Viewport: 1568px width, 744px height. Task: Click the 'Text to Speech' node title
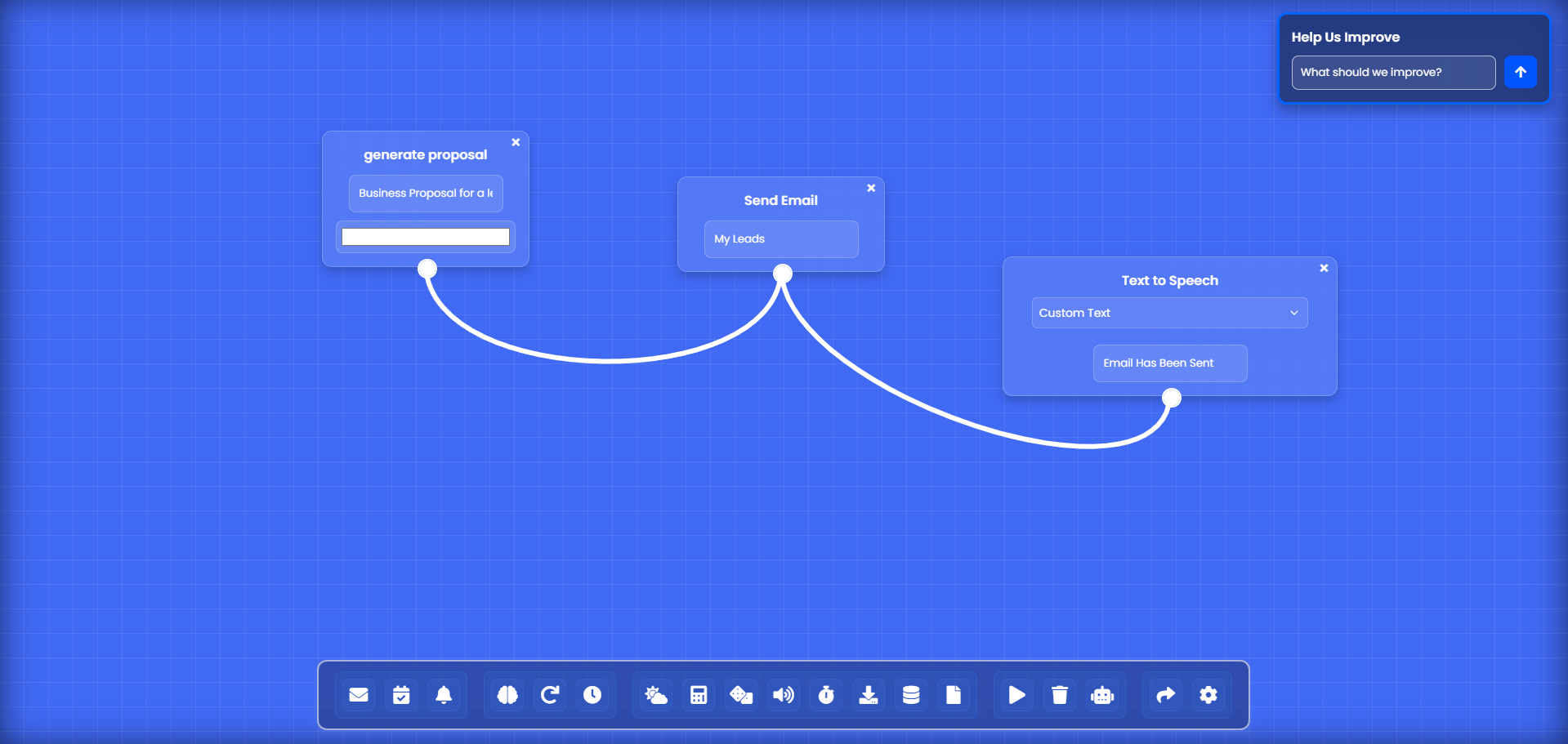(1169, 281)
